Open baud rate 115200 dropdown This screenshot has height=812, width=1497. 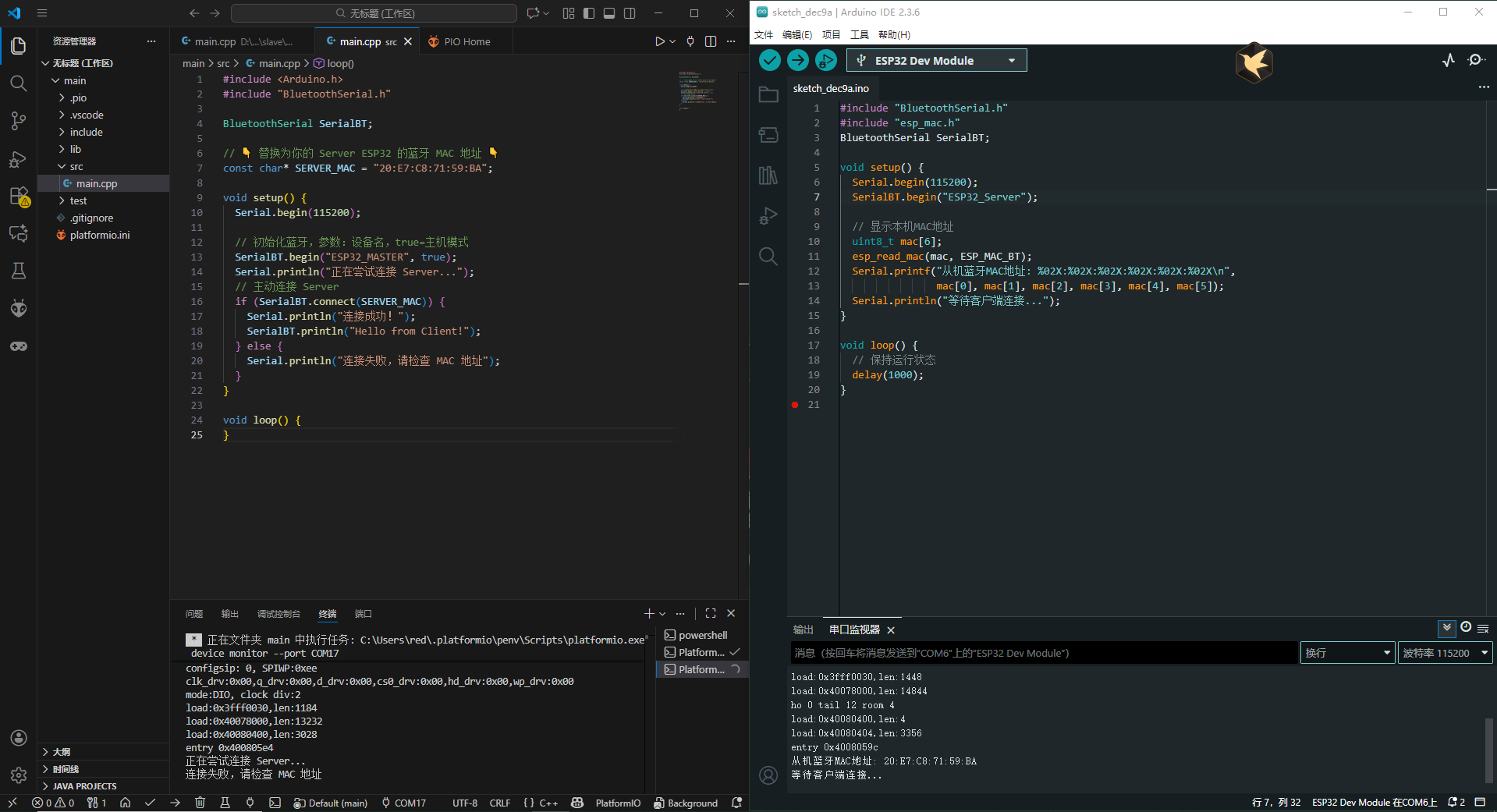click(1445, 653)
